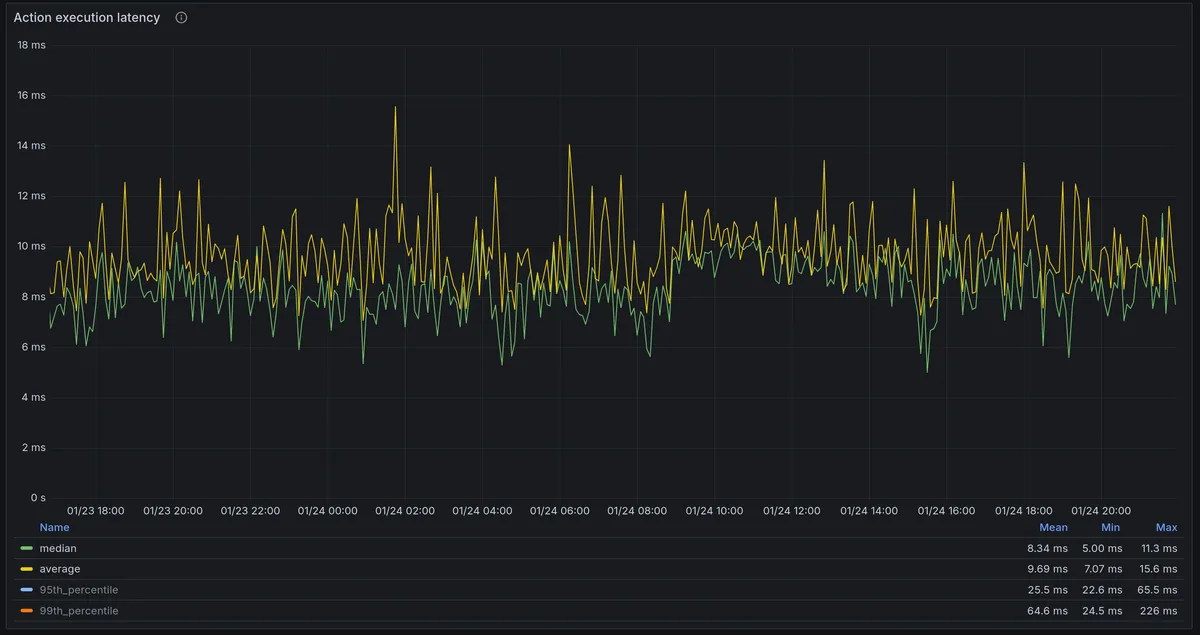Sort legend by Name column
The image size is (1200, 635).
[54, 527]
